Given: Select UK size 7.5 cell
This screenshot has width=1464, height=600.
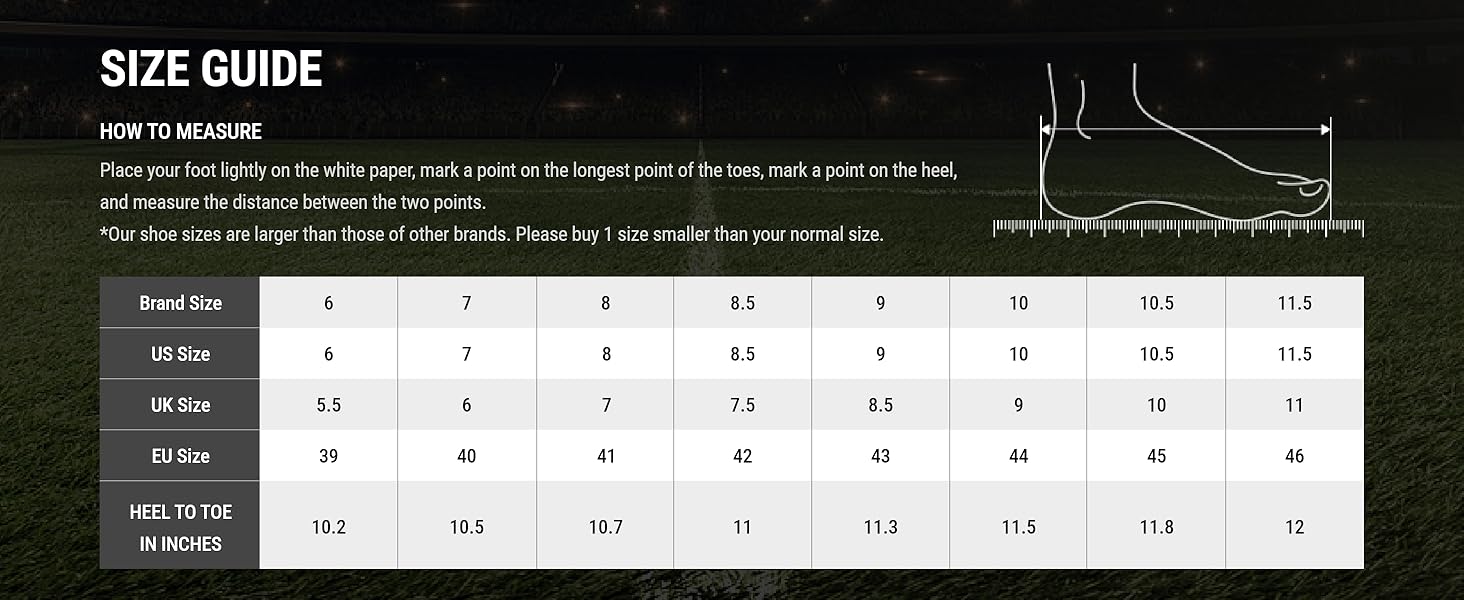Looking at the screenshot, I should (x=742, y=405).
